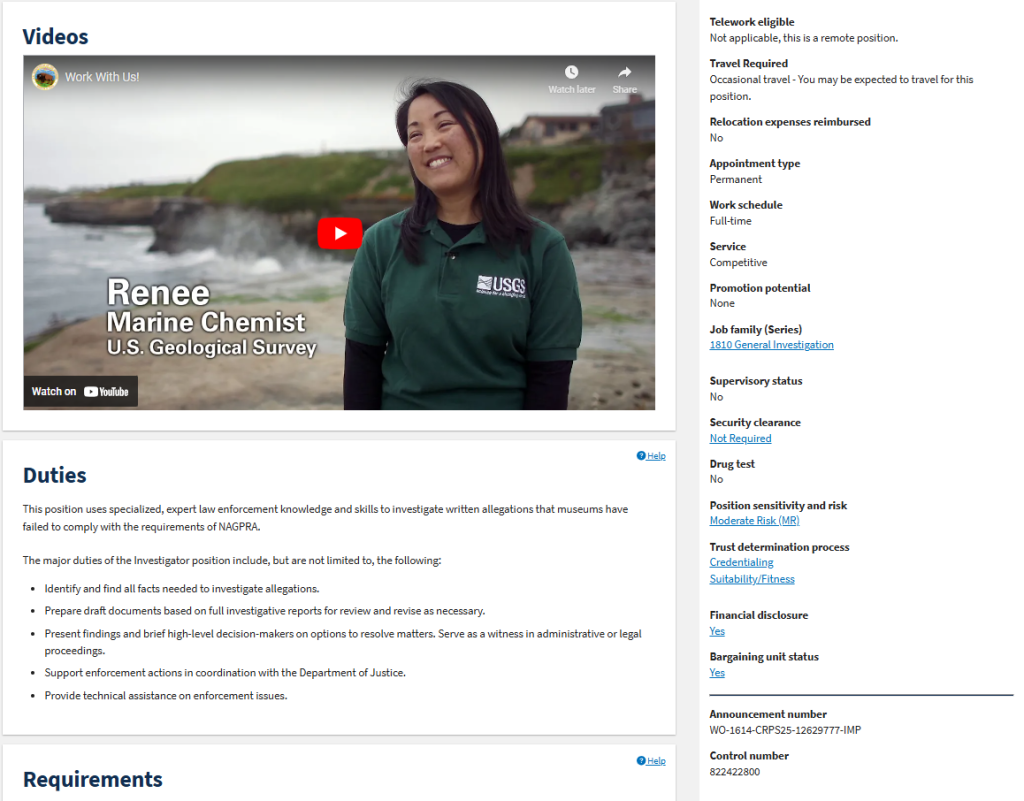Open the 1810 General Investigation link
This screenshot has width=1024, height=801.
(771, 345)
